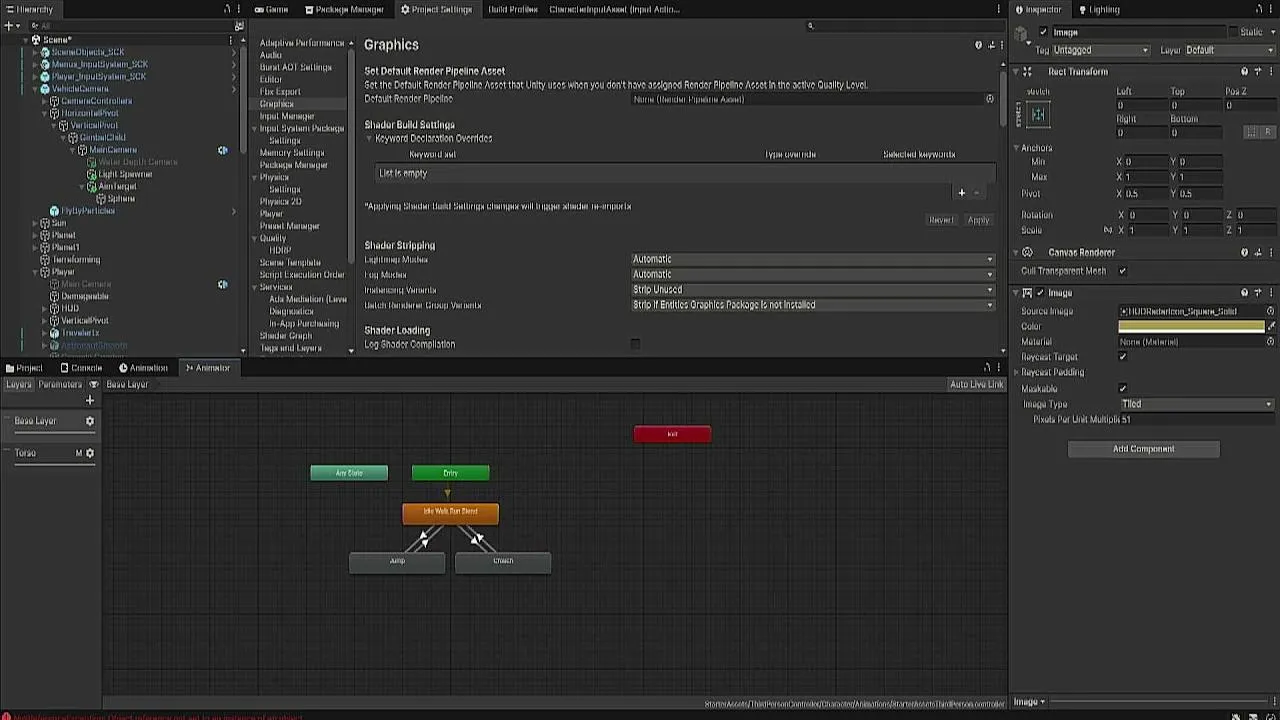Image resolution: width=1280 pixels, height=720 pixels.
Task: Open Image component more options menu
Action: (1271, 293)
